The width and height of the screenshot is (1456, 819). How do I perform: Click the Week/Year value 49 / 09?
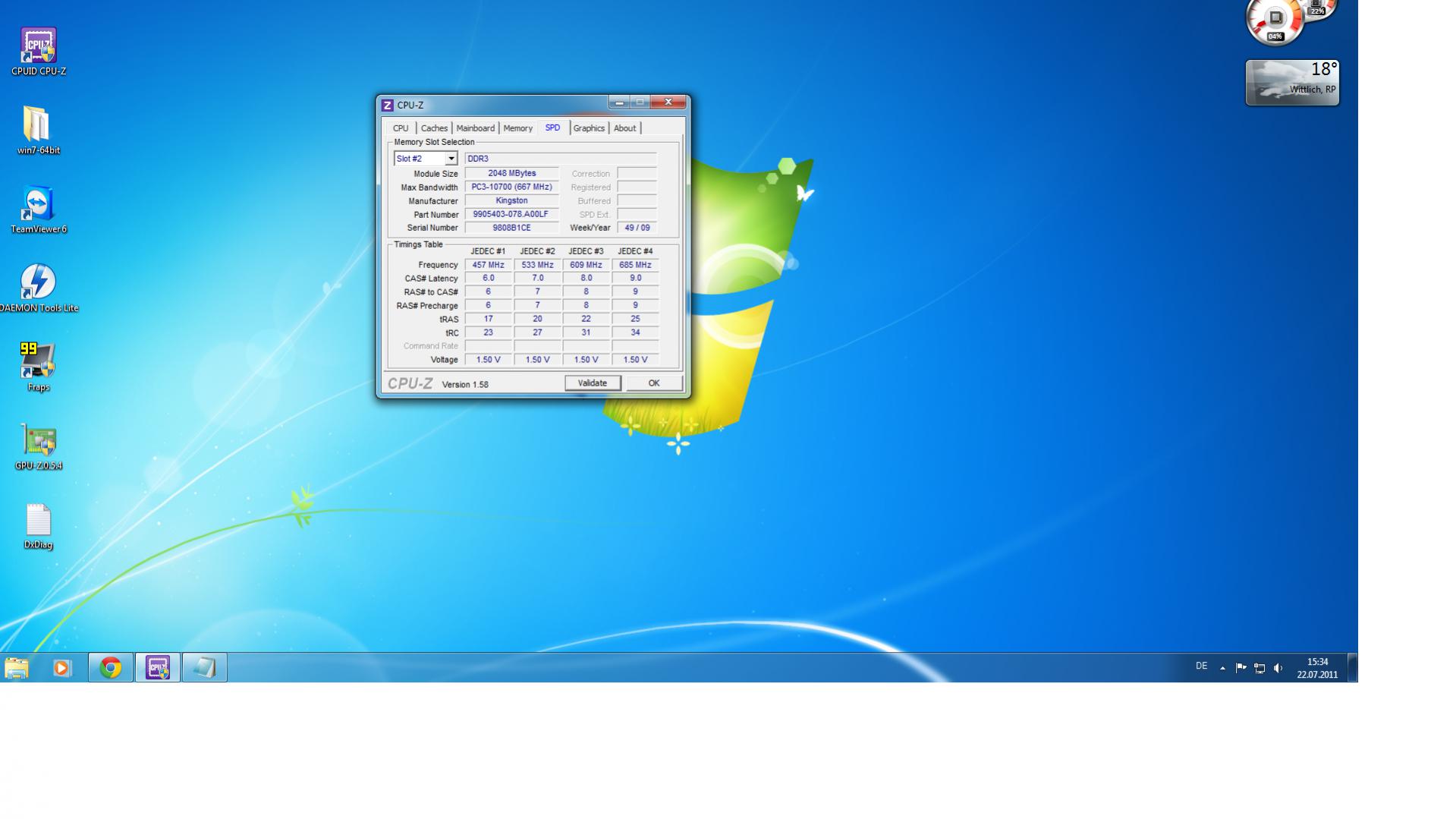(x=637, y=228)
